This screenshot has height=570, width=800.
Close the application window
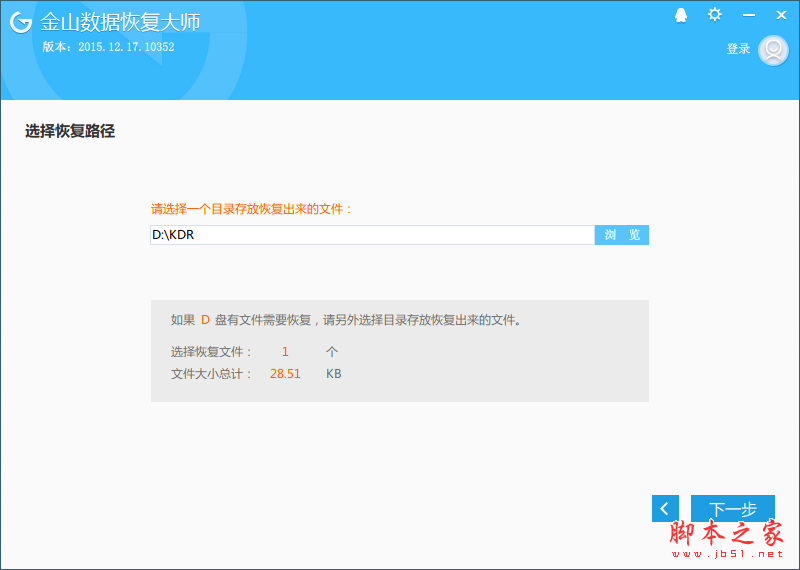781,15
